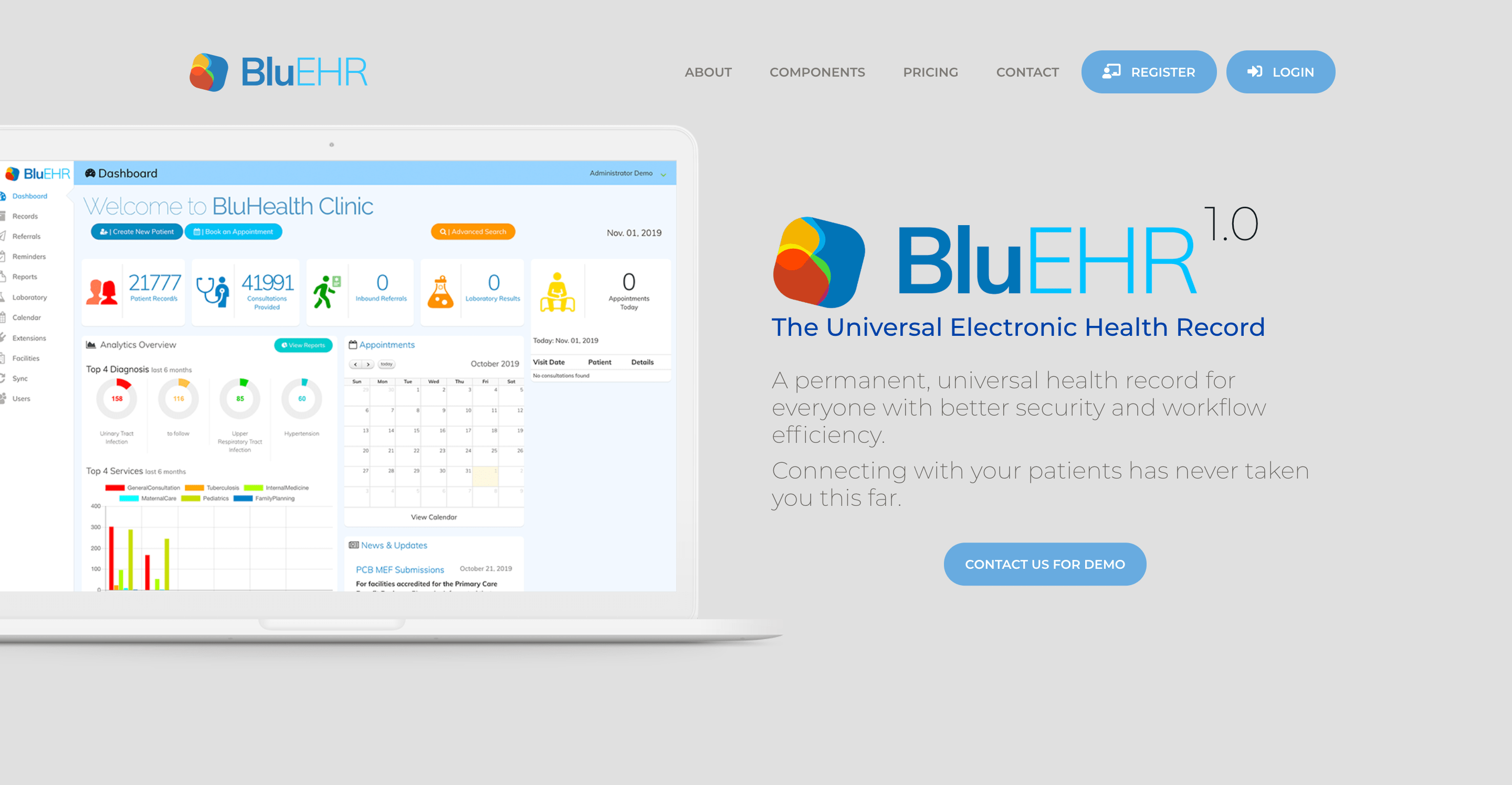The width and height of the screenshot is (1512, 785).
Task: Expand the View Calendar appointments section
Action: coord(431,516)
